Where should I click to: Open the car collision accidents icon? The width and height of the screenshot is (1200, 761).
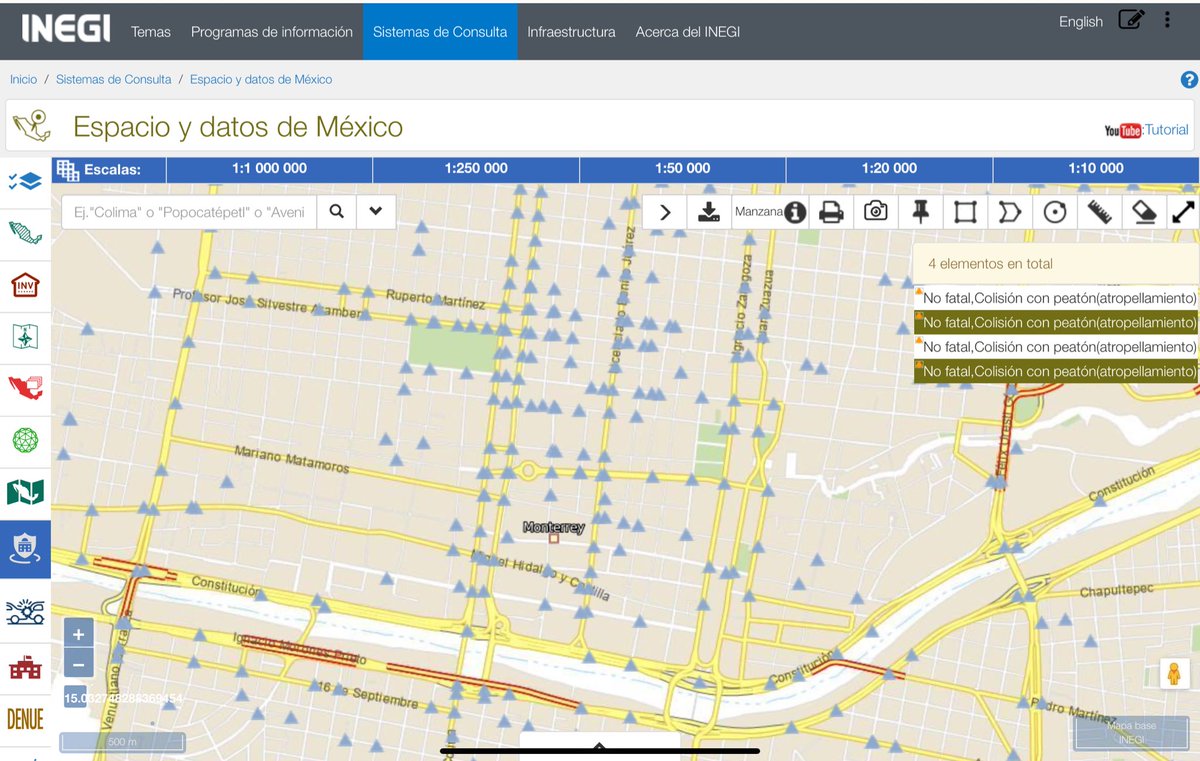click(x=25, y=611)
